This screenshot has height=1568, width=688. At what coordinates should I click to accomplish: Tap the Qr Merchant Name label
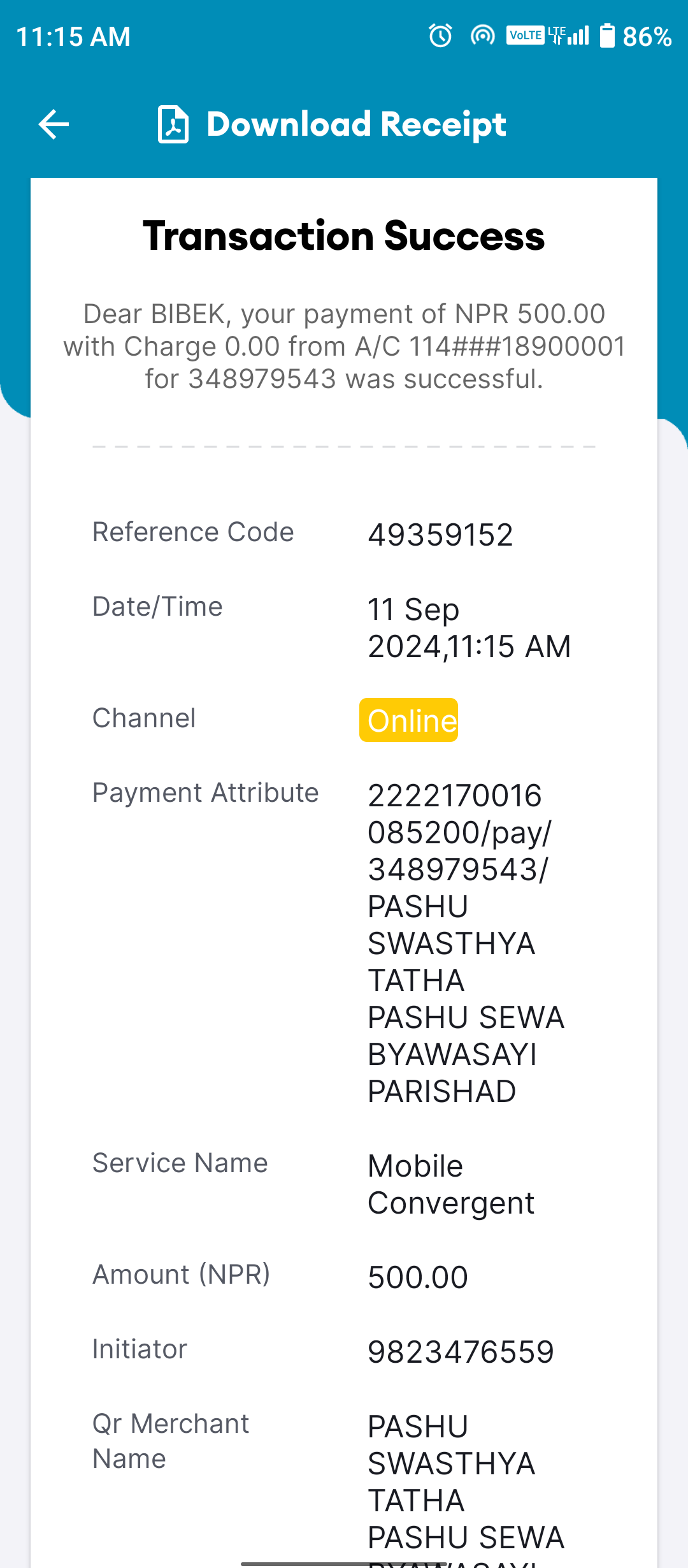click(x=171, y=1441)
